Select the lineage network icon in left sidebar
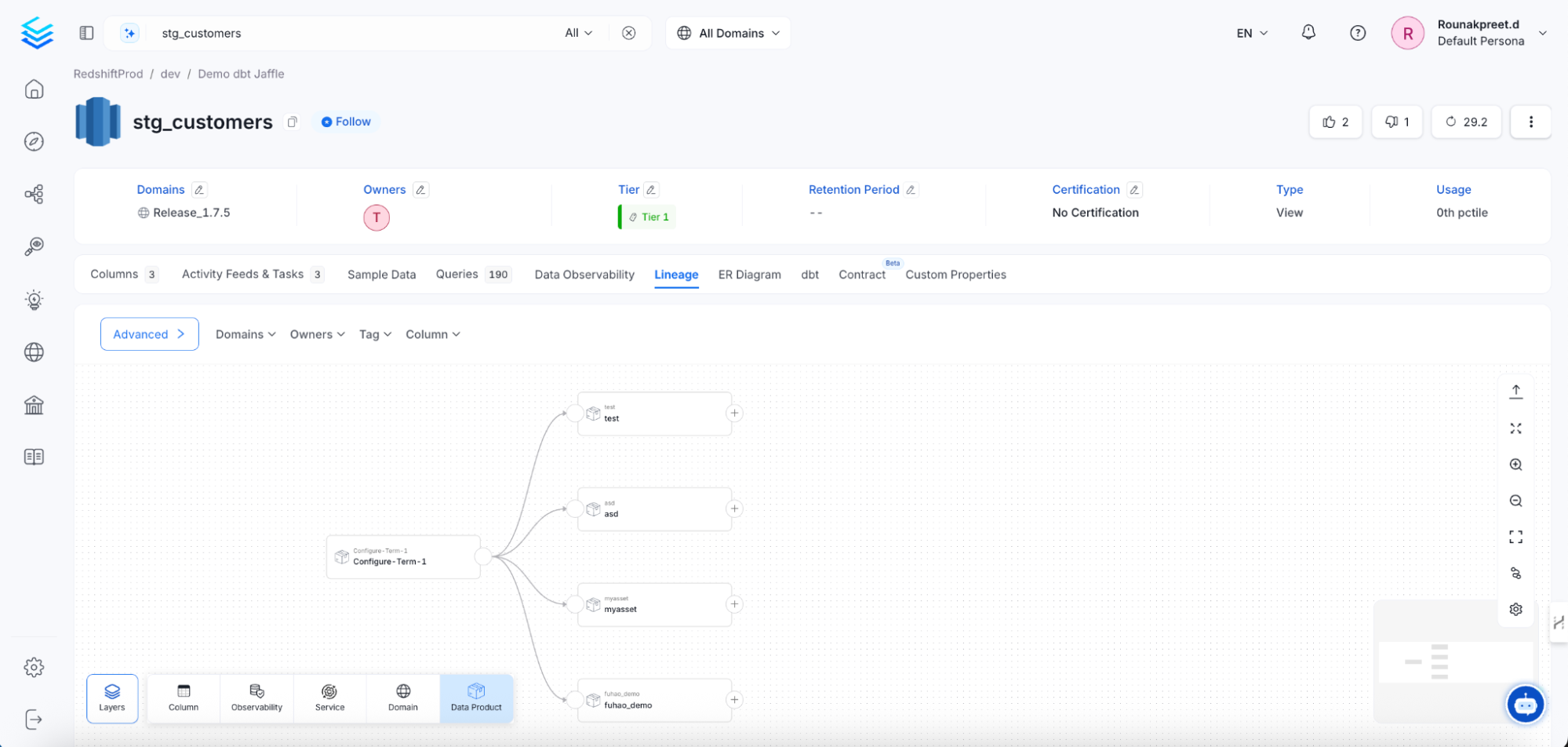 coord(35,194)
